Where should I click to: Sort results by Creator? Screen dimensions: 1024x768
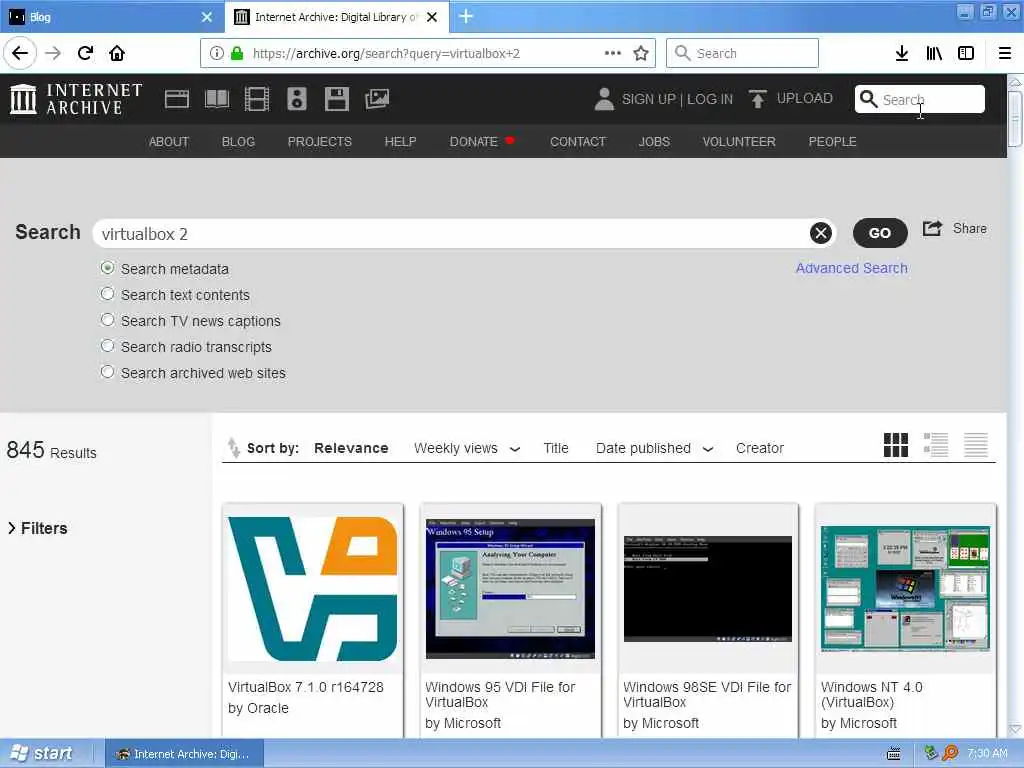(x=760, y=448)
